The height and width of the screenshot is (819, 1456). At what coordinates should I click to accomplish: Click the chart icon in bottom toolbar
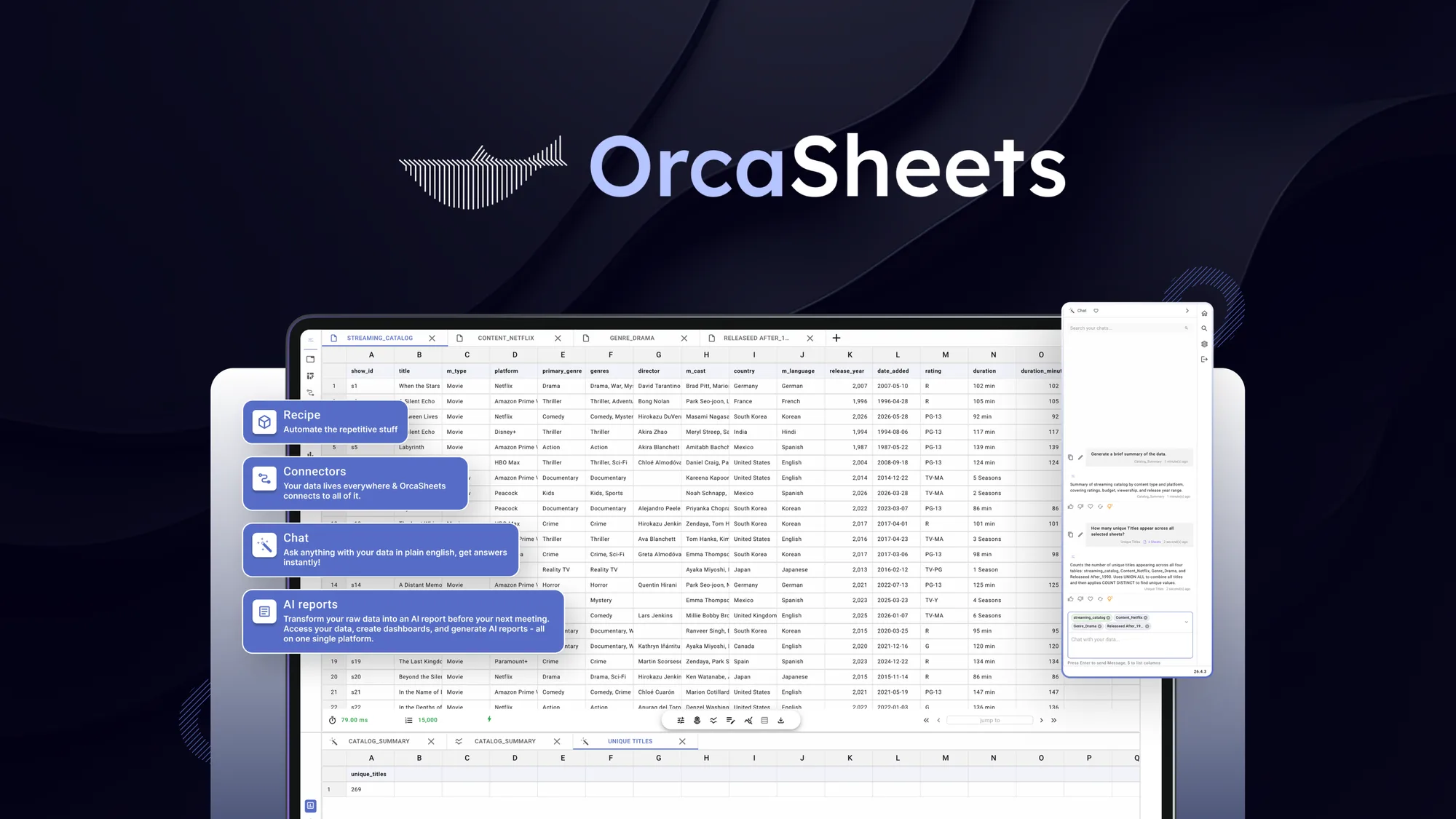click(x=748, y=721)
